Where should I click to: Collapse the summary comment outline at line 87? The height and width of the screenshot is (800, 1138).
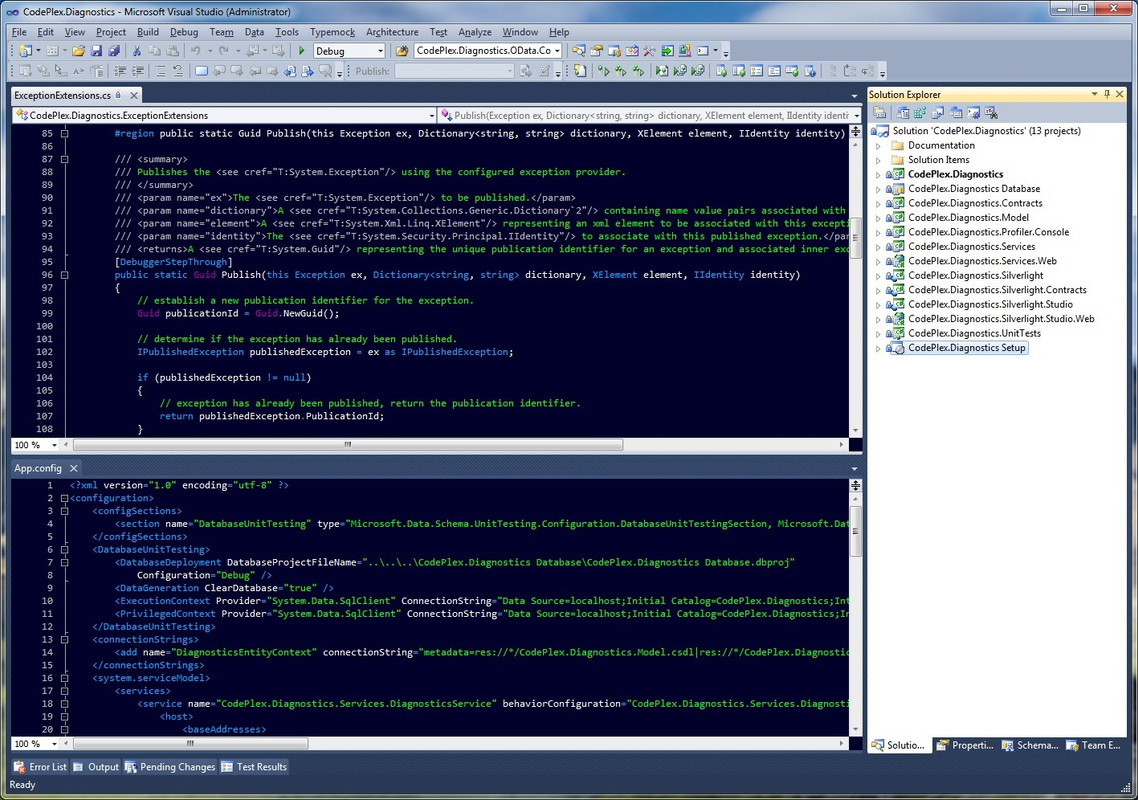point(65,159)
